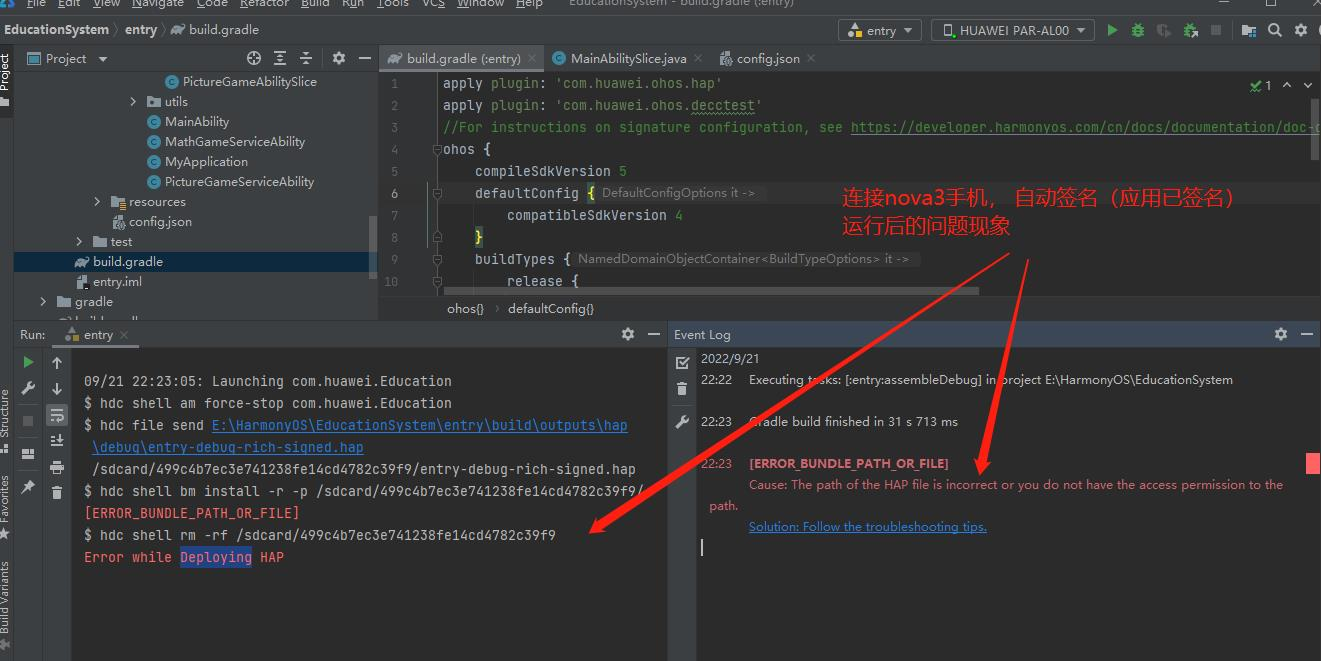Close the config.json editor tab

[811, 59]
